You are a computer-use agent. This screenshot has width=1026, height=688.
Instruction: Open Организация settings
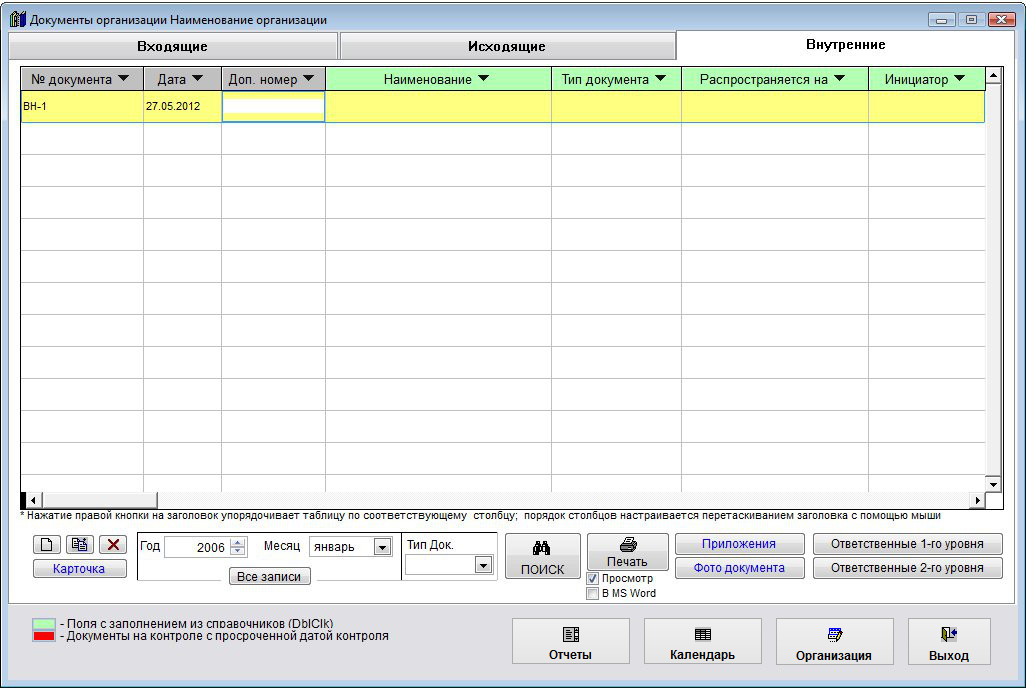pyautogui.click(x=834, y=642)
